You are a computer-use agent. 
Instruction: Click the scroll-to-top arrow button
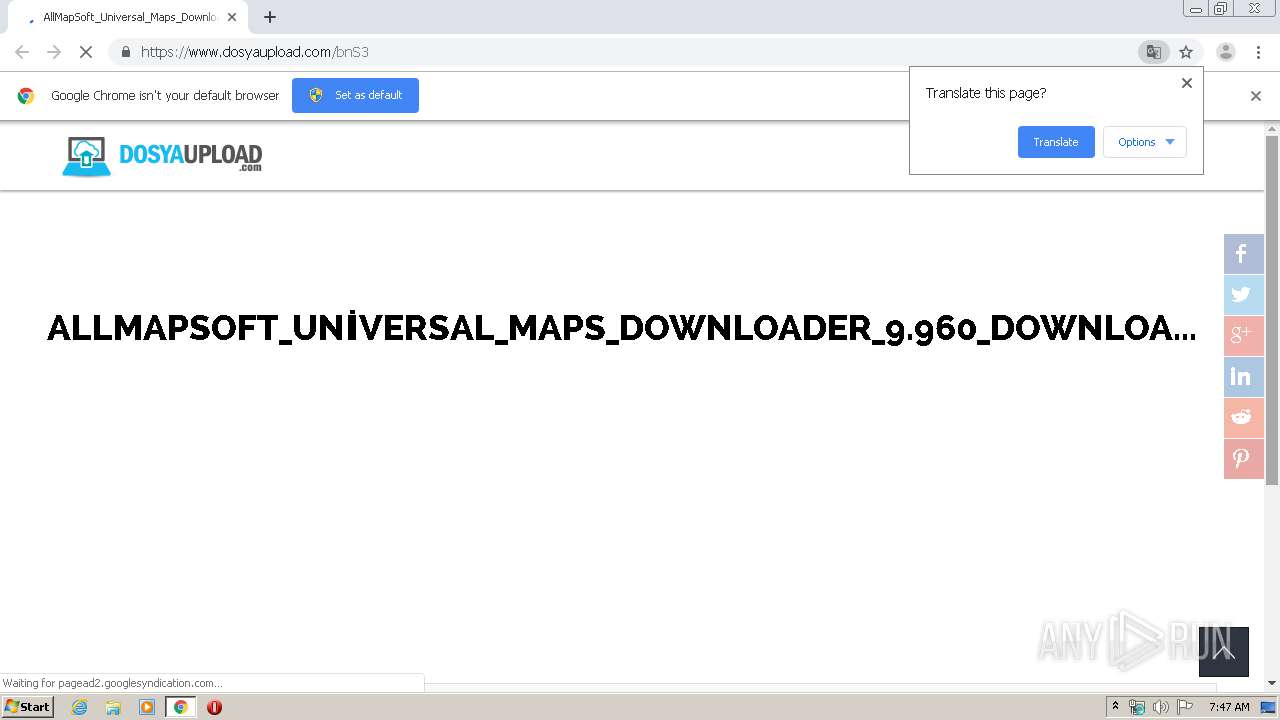[x=1224, y=652]
